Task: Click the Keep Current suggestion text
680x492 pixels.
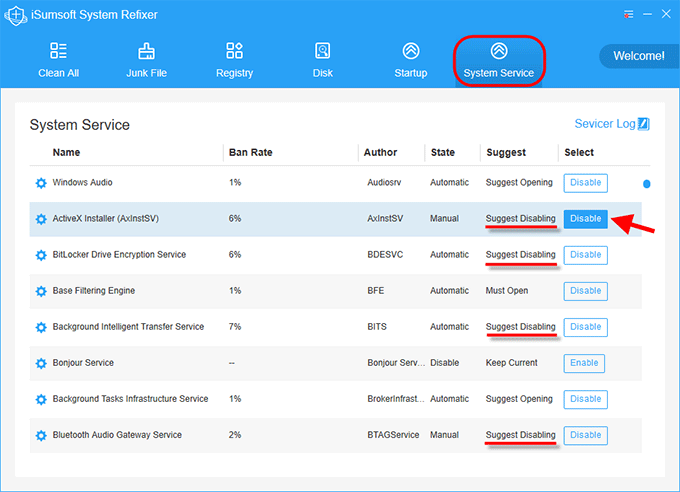Action: click(512, 363)
